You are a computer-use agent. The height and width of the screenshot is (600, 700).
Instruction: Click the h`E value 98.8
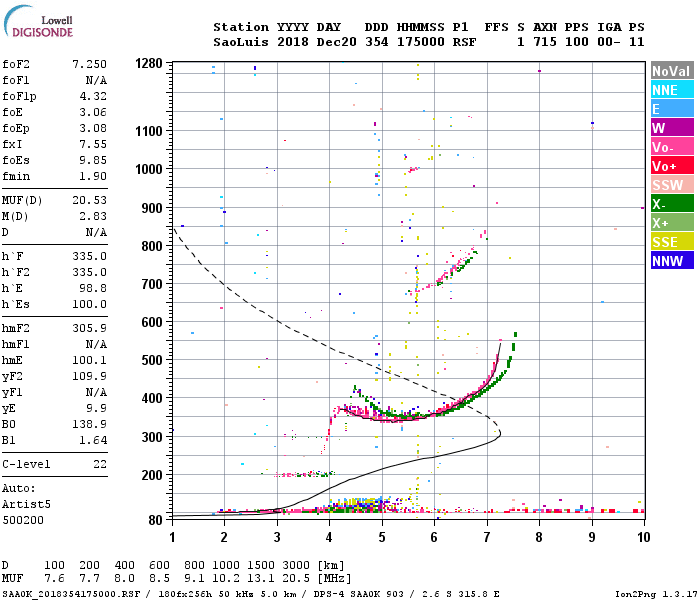click(x=93, y=288)
